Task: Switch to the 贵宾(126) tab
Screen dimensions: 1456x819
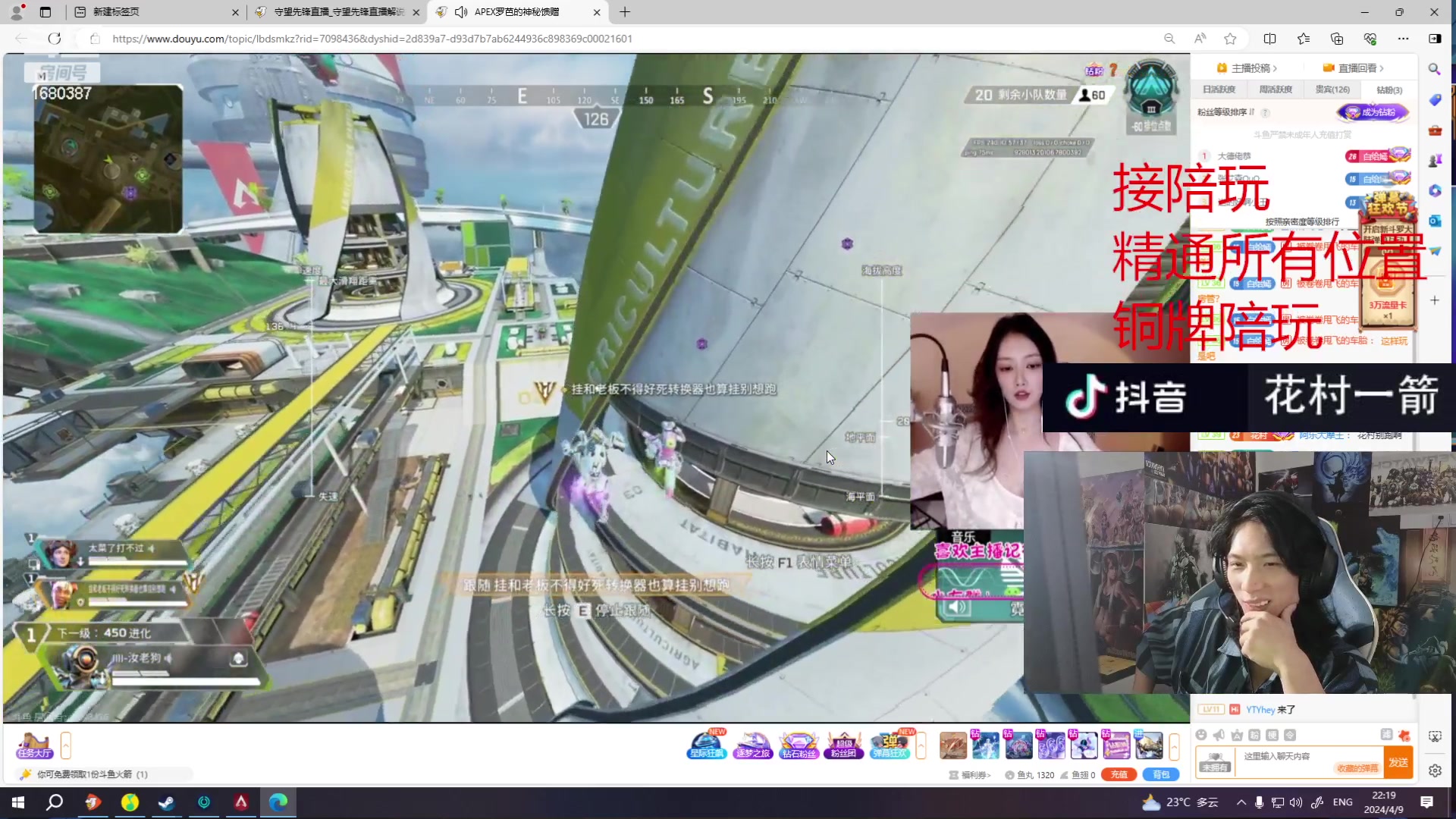Action: pyautogui.click(x=1332, y=89)
